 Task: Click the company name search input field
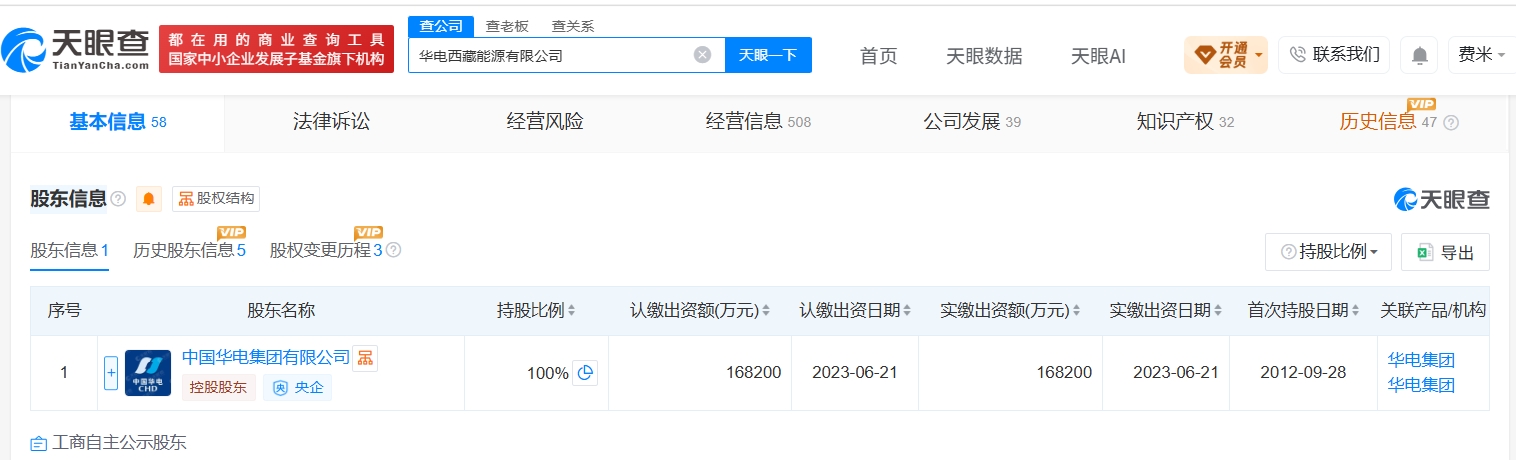point(552,55)
